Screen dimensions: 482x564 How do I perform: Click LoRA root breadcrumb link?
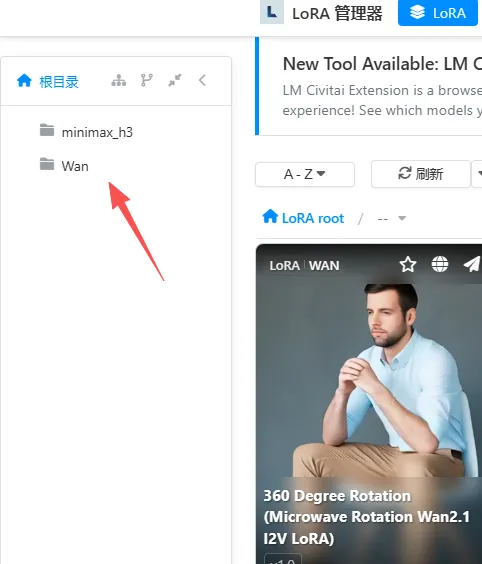(x=303, y=218)
